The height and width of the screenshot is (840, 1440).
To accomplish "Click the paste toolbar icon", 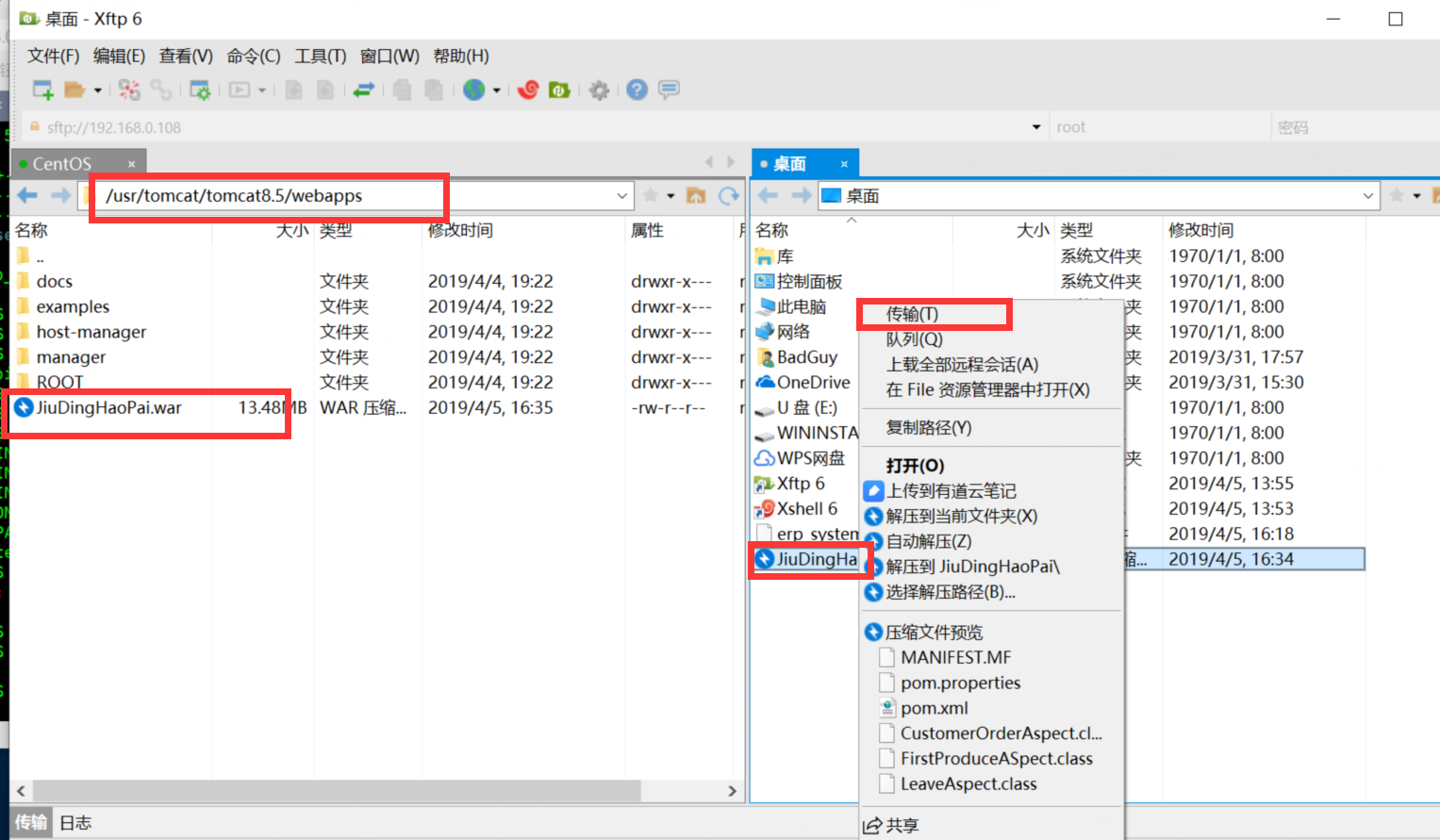I will [434, 91].
